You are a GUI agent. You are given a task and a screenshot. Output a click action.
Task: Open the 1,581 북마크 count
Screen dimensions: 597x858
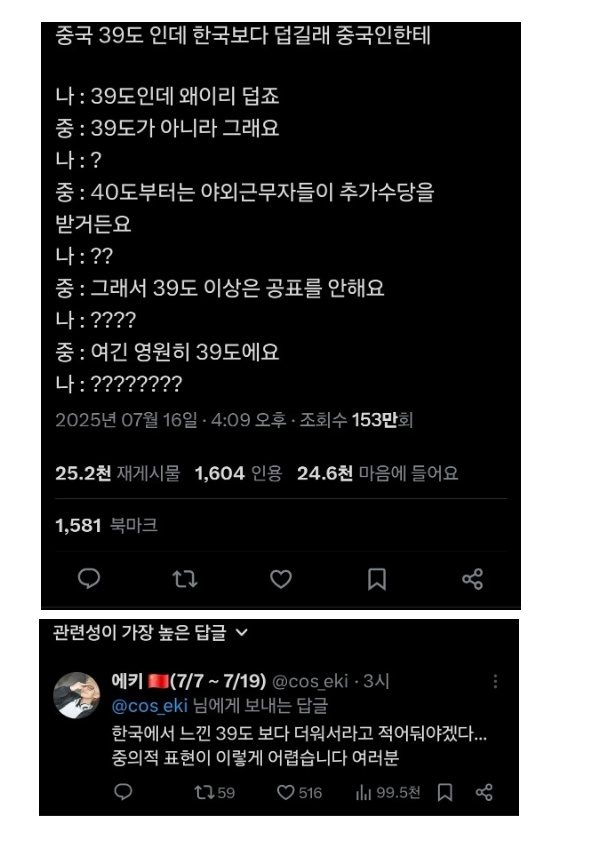106,525
